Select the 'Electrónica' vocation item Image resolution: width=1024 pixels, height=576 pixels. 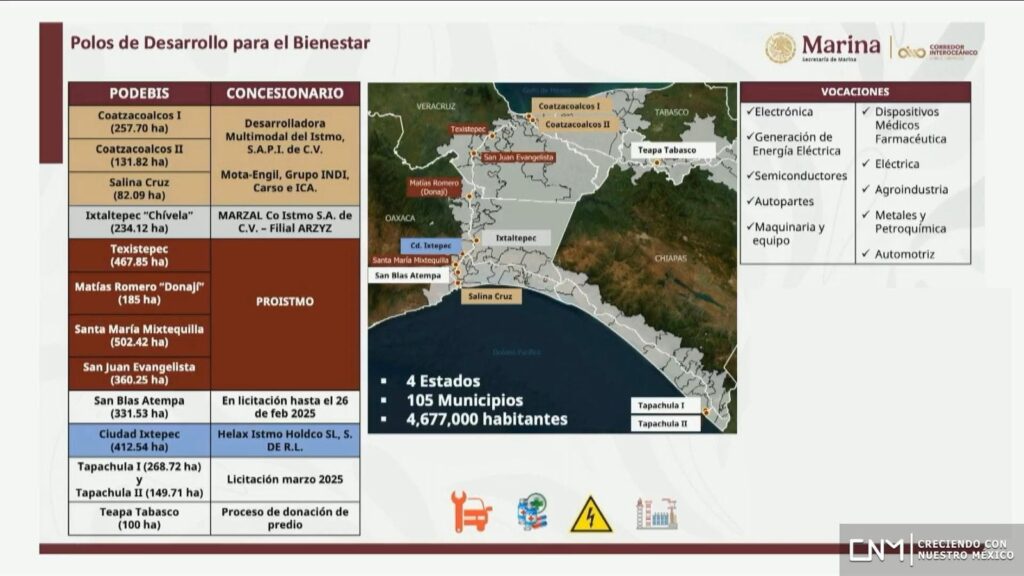click(780, 112)
